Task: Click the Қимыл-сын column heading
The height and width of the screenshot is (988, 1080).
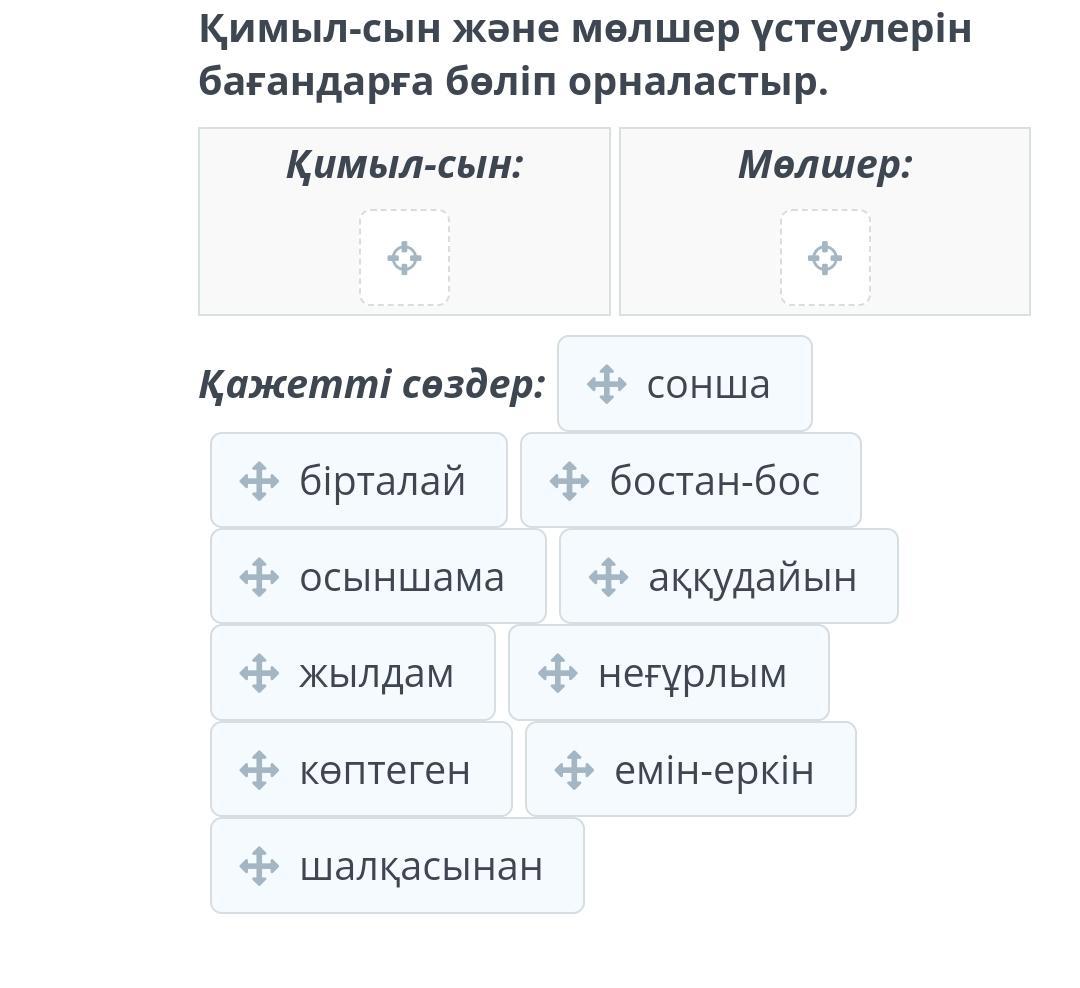Action: [x=405, y=165]
